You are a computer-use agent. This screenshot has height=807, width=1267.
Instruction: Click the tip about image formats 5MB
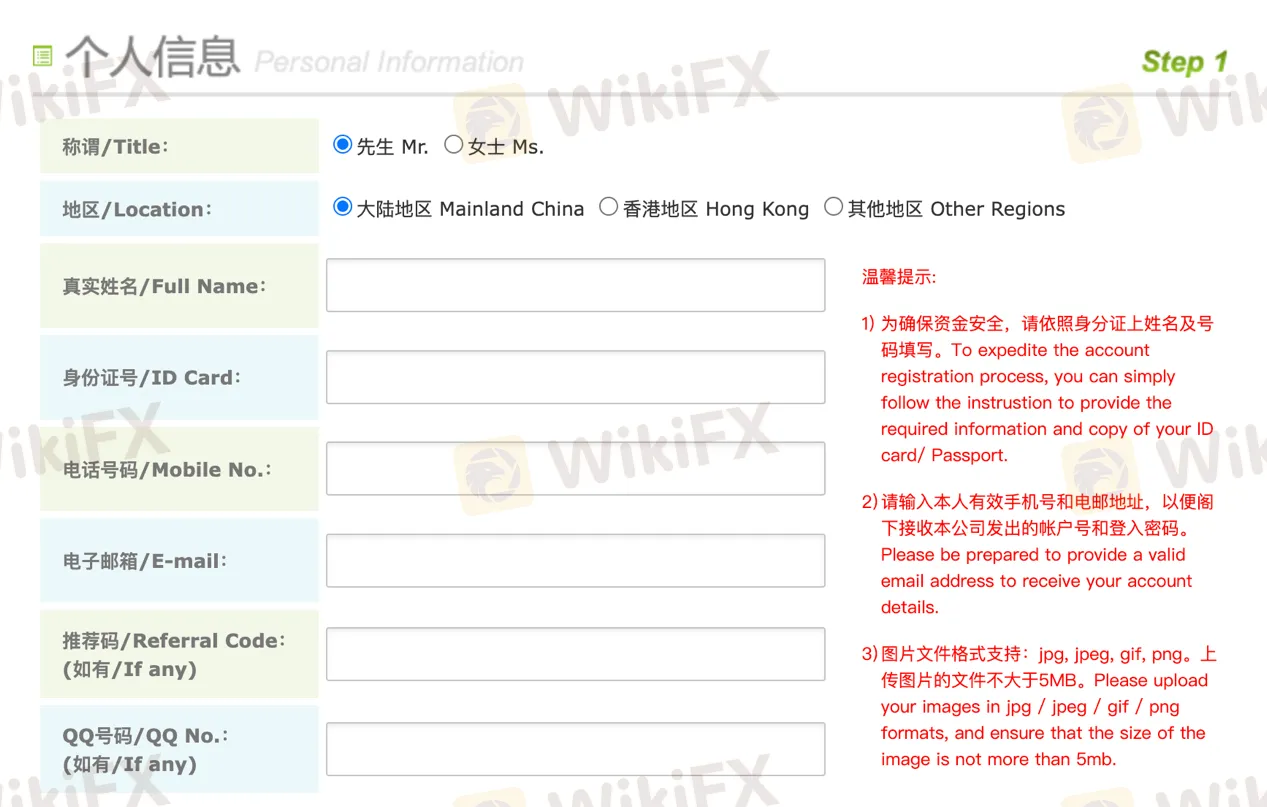pyautogui.click(x=1040, y=706)
